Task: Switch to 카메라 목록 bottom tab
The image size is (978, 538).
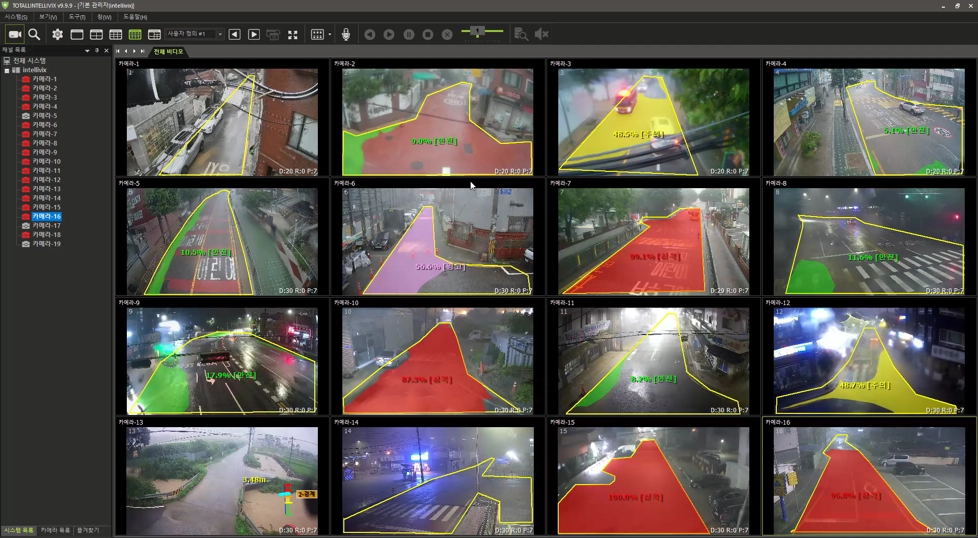Action: pos(56,531)
